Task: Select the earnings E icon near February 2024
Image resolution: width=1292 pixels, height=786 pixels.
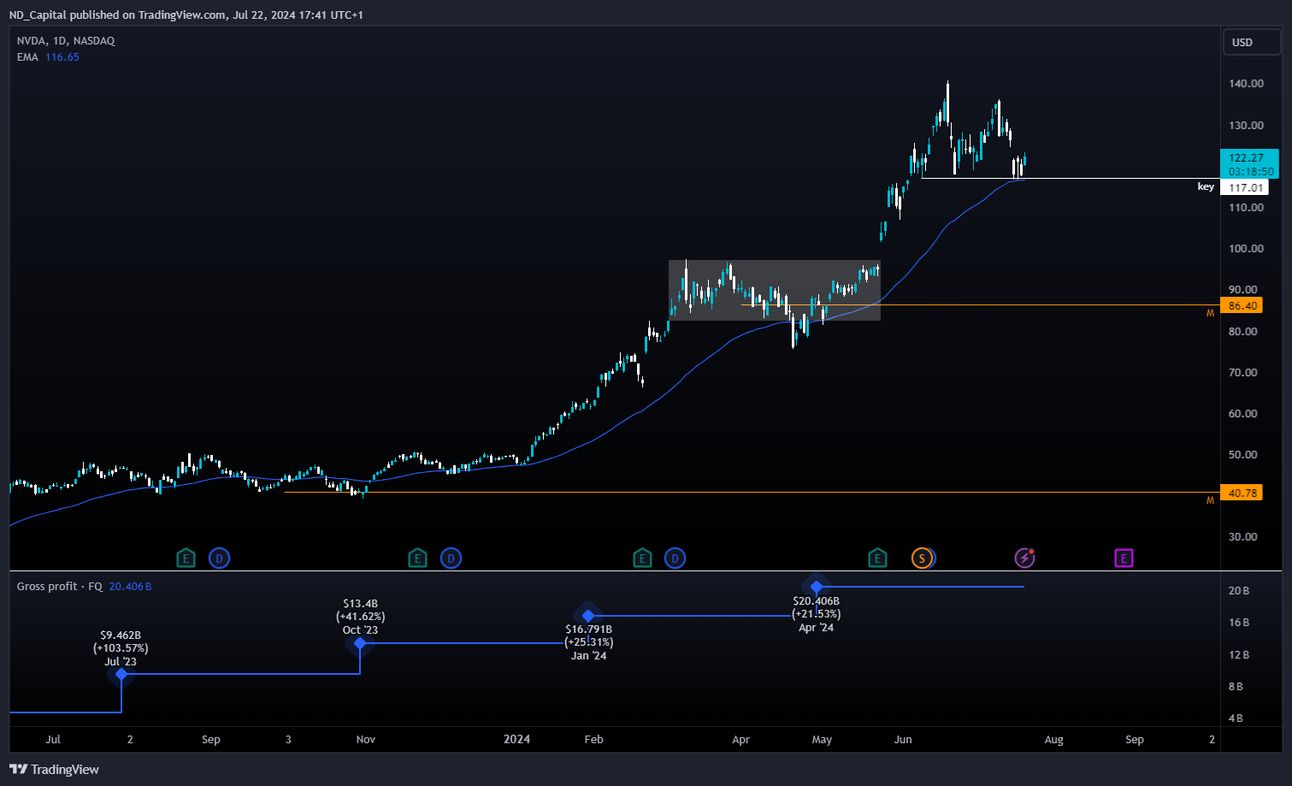Action: [x=643, y=558]
